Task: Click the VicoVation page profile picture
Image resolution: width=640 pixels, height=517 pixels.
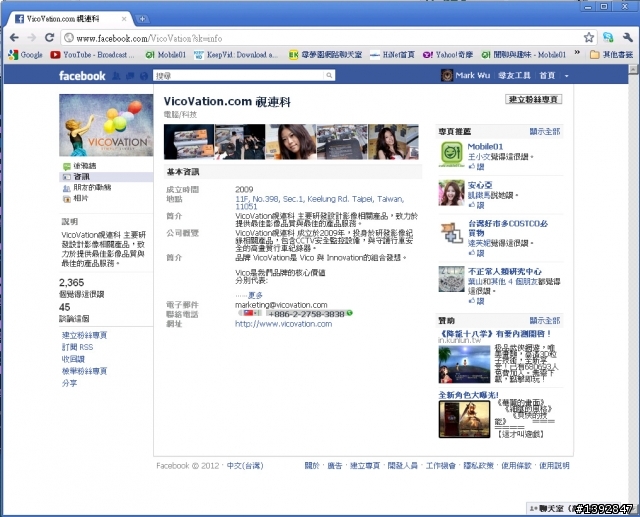Action: [106, 125]
